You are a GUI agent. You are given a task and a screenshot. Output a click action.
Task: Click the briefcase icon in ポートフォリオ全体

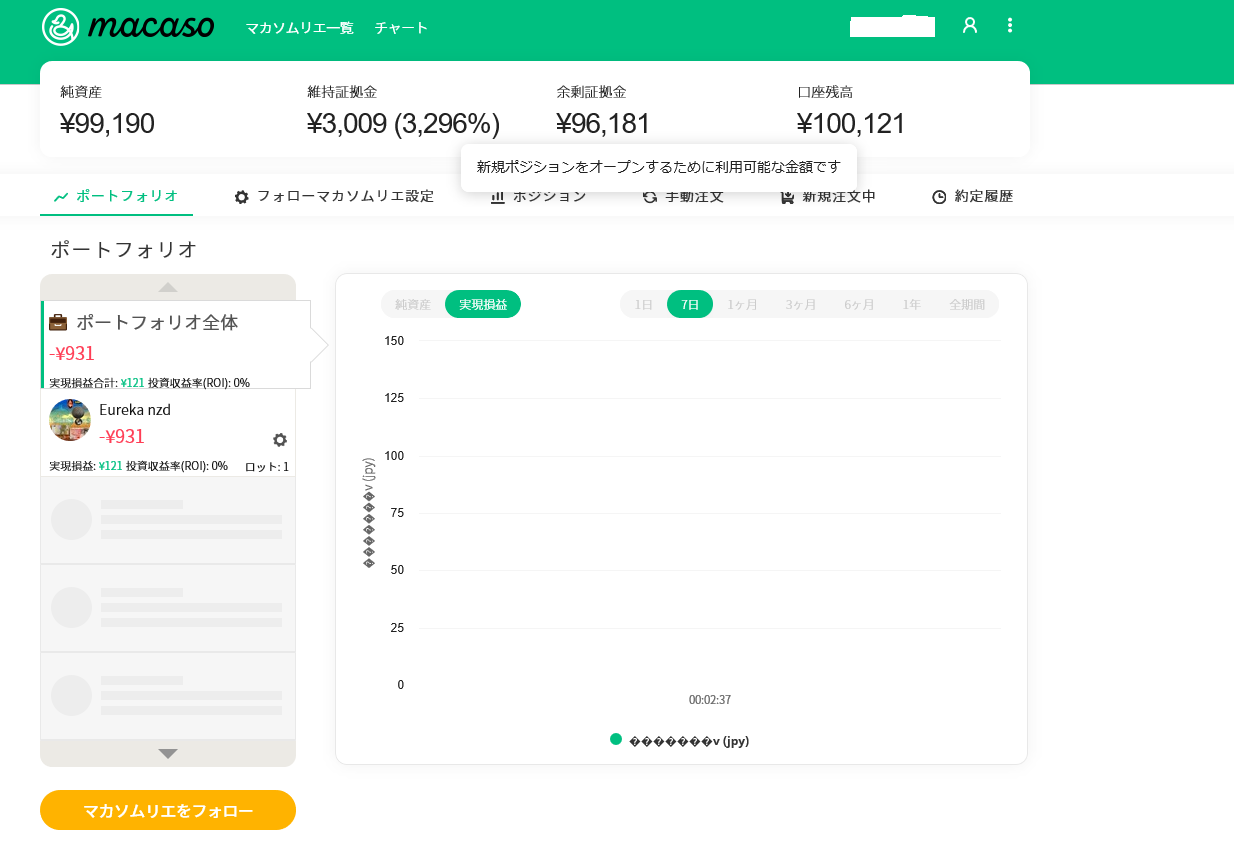click(59, 323)
